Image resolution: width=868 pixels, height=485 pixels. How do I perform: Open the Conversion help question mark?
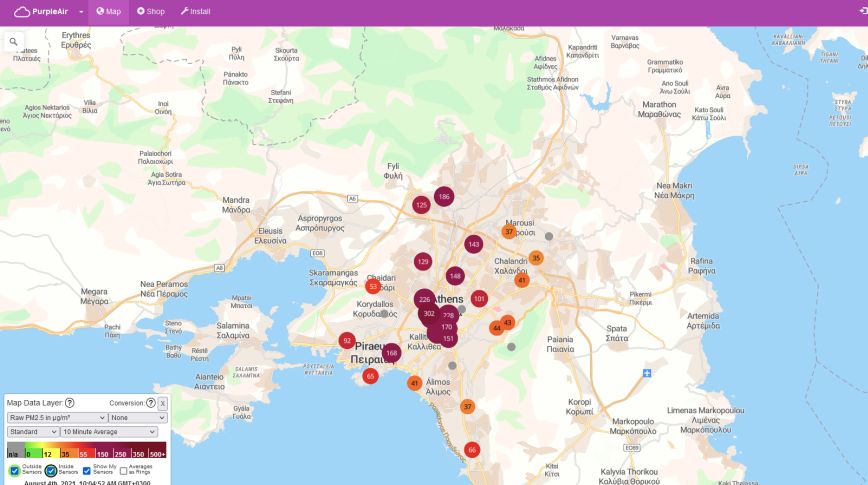(x=151, y=403)
